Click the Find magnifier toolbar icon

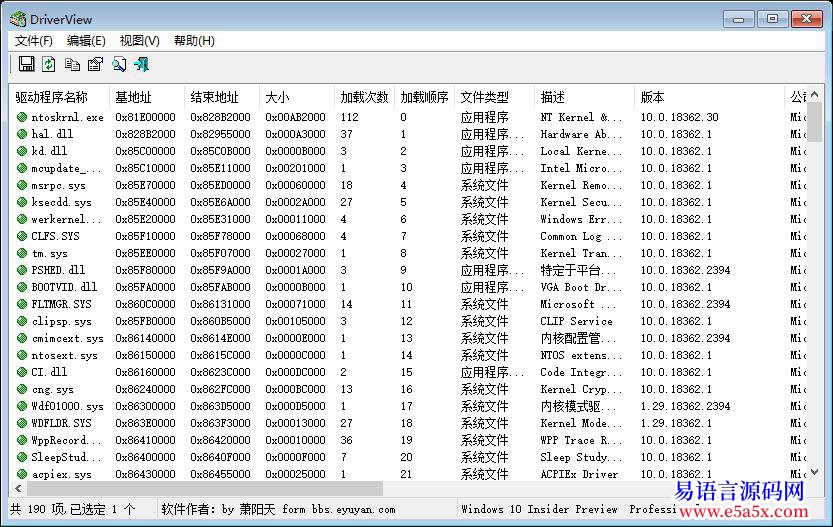119,64
